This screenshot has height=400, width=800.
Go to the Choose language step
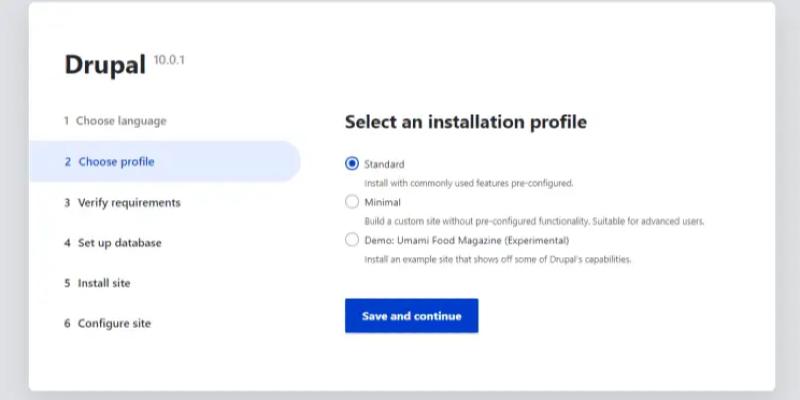[121, 121]
